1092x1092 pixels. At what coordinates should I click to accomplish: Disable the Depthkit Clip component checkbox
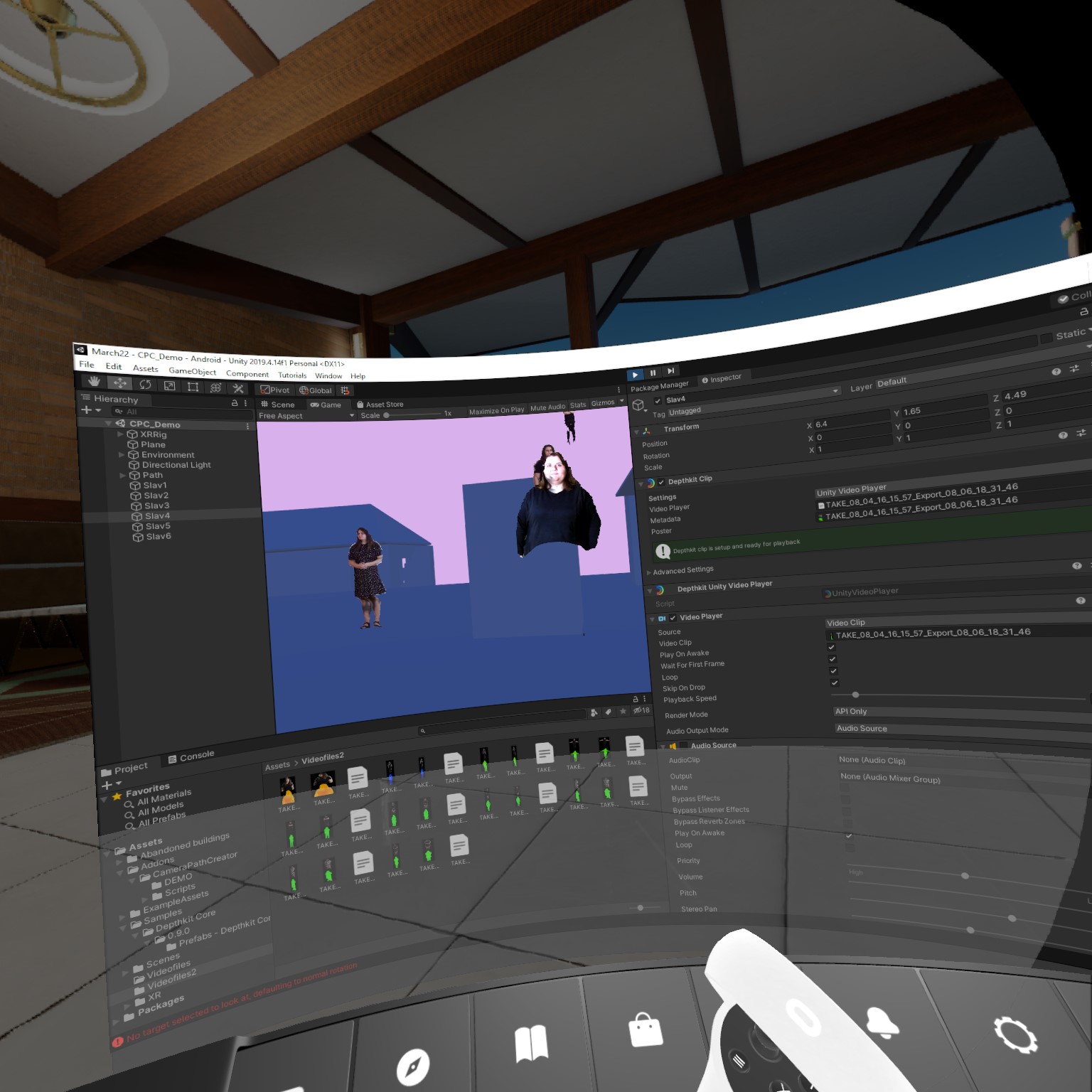(661, 482)
